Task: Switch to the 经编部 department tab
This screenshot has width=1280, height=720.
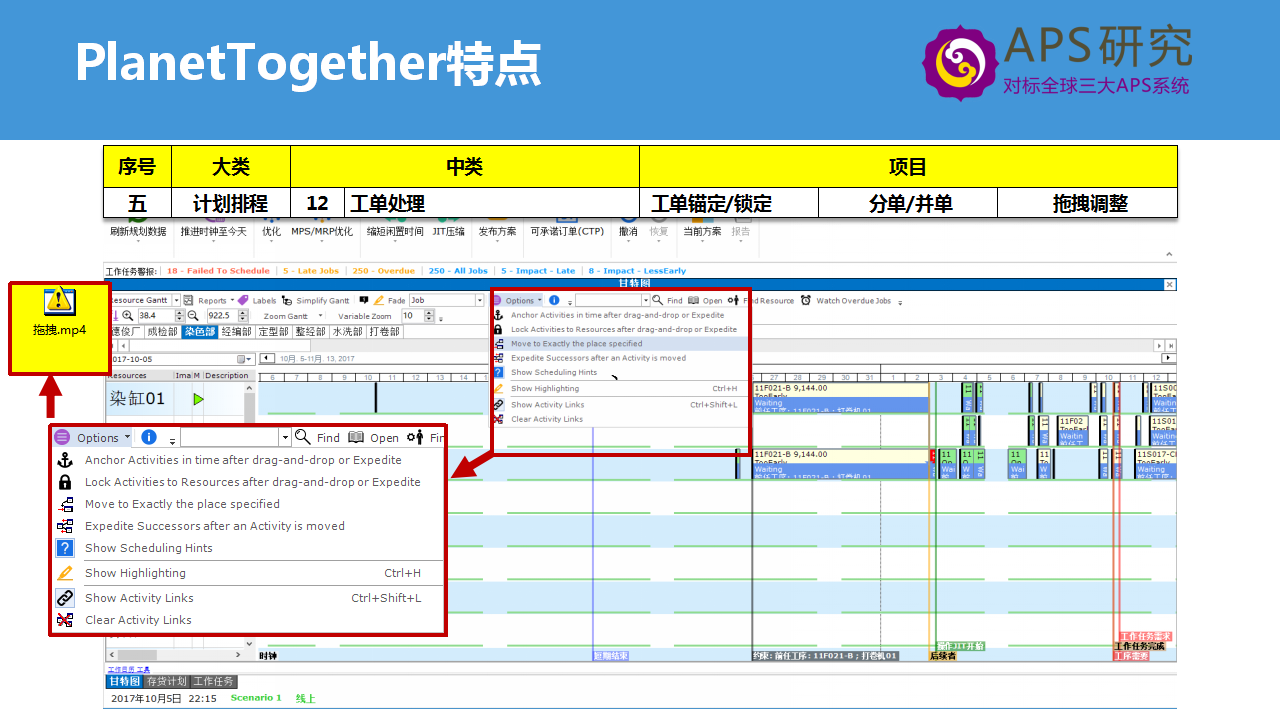Action: [237, 331]
